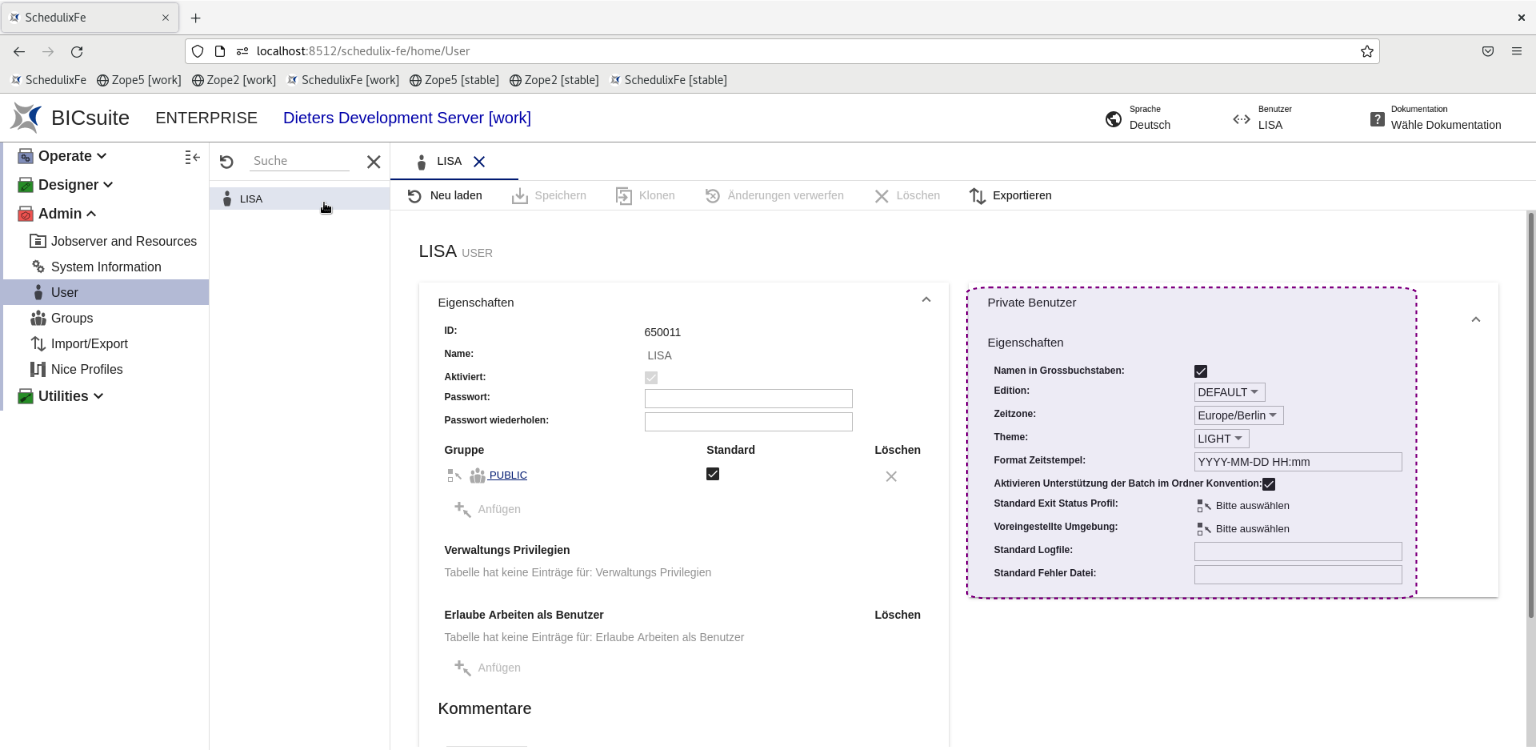Open the PUBLIC group link

pos(507,475)
